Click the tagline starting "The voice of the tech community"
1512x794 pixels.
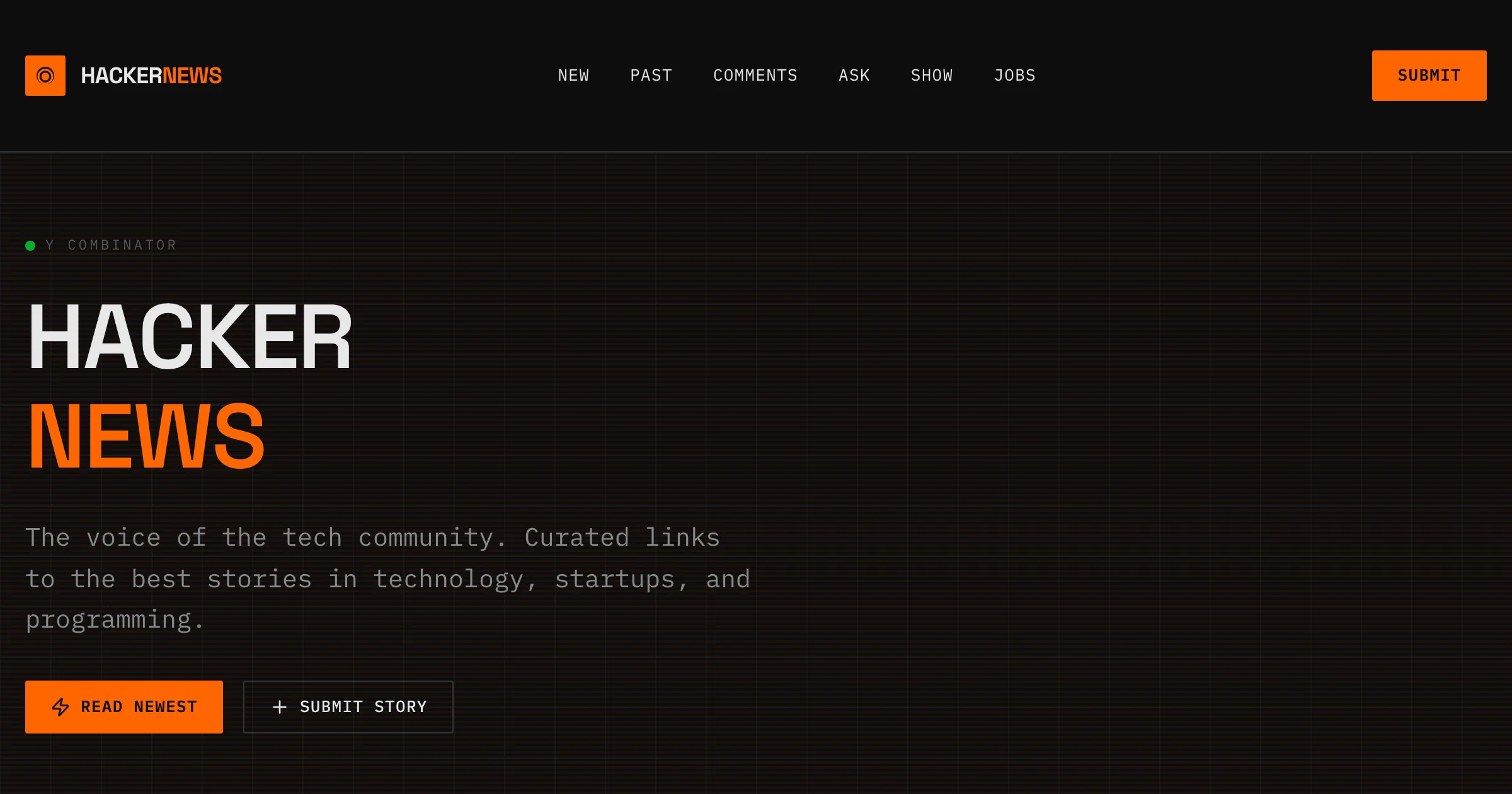[x=388, y=578]
